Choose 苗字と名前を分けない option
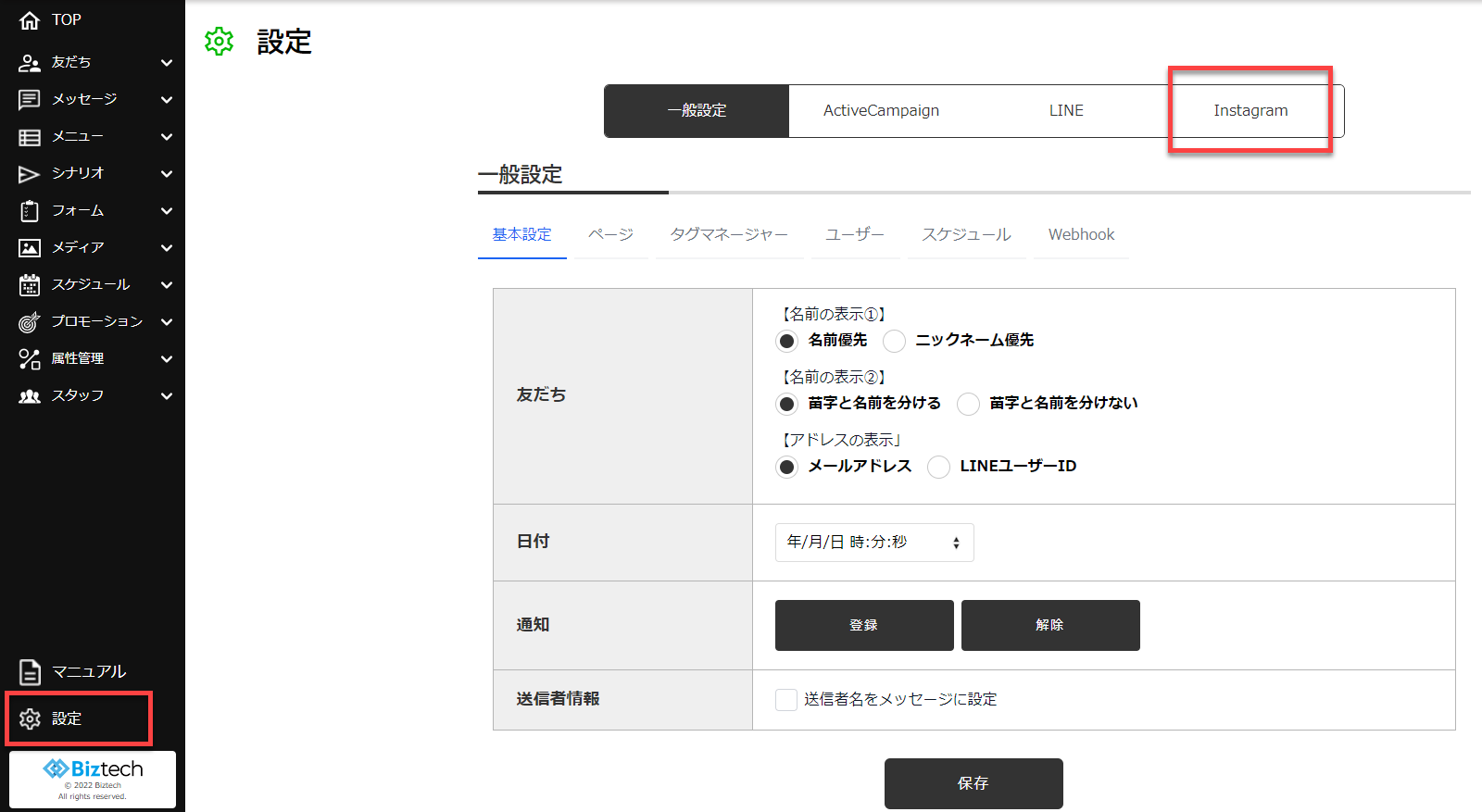The height and width of the screenshot is (812, 1482). point(968,405)
